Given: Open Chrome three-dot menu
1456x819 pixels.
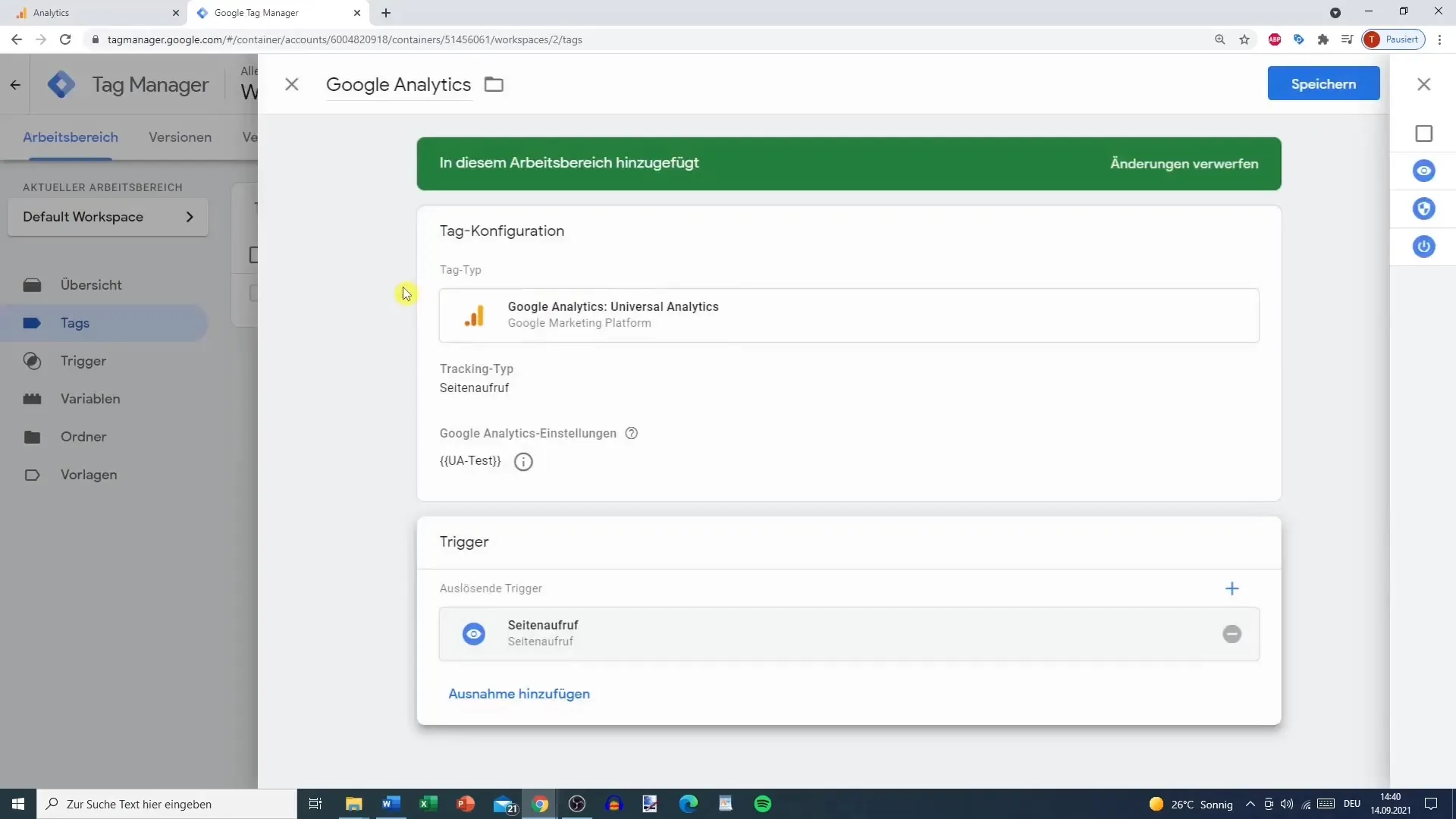Looking at the screenshot, I should pos(1439,39).
